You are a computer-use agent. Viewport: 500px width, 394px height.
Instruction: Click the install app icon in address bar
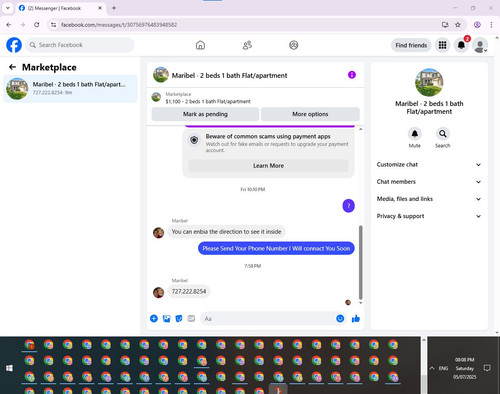445,25
